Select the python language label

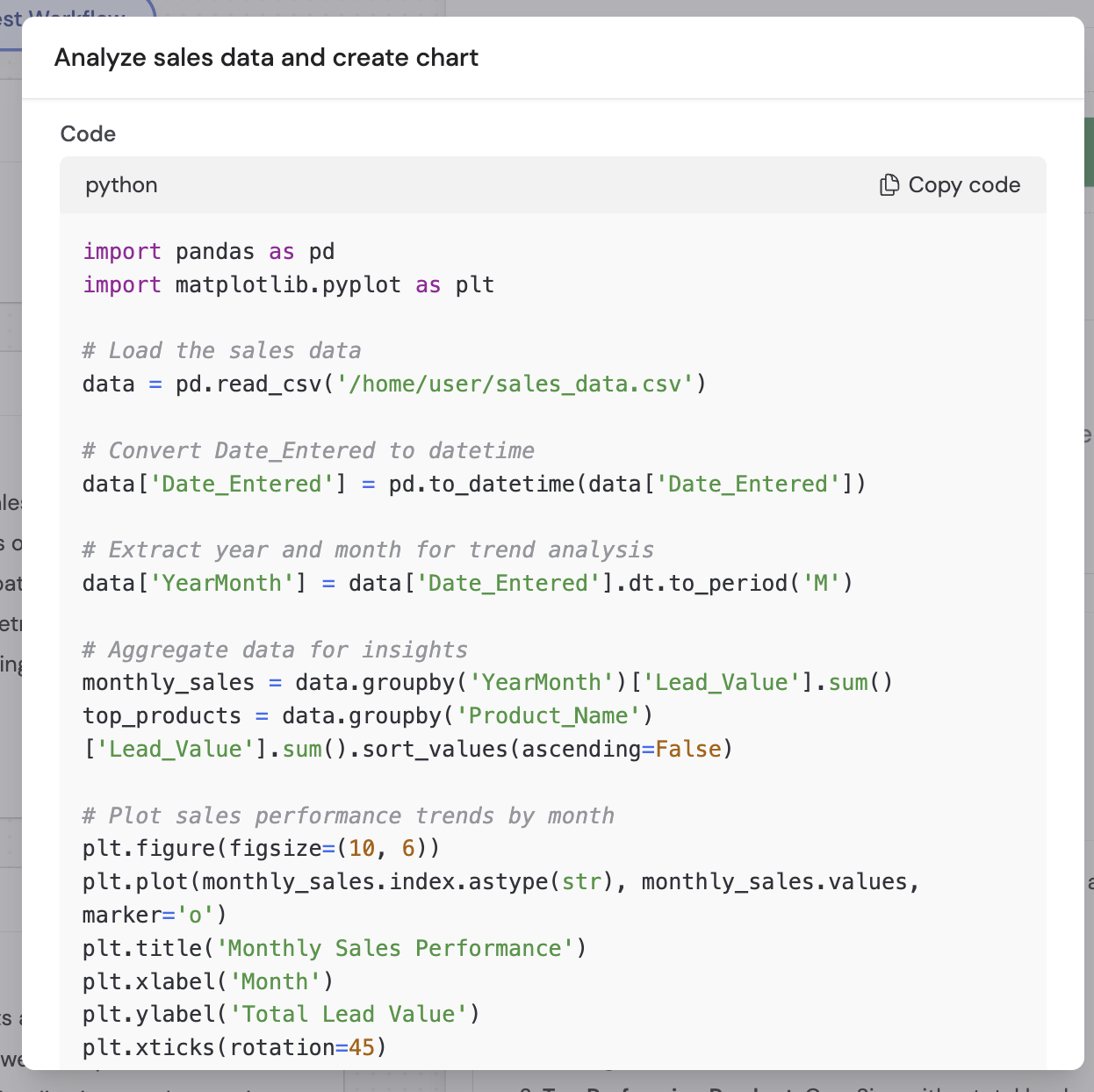click(x=121, y=185)
